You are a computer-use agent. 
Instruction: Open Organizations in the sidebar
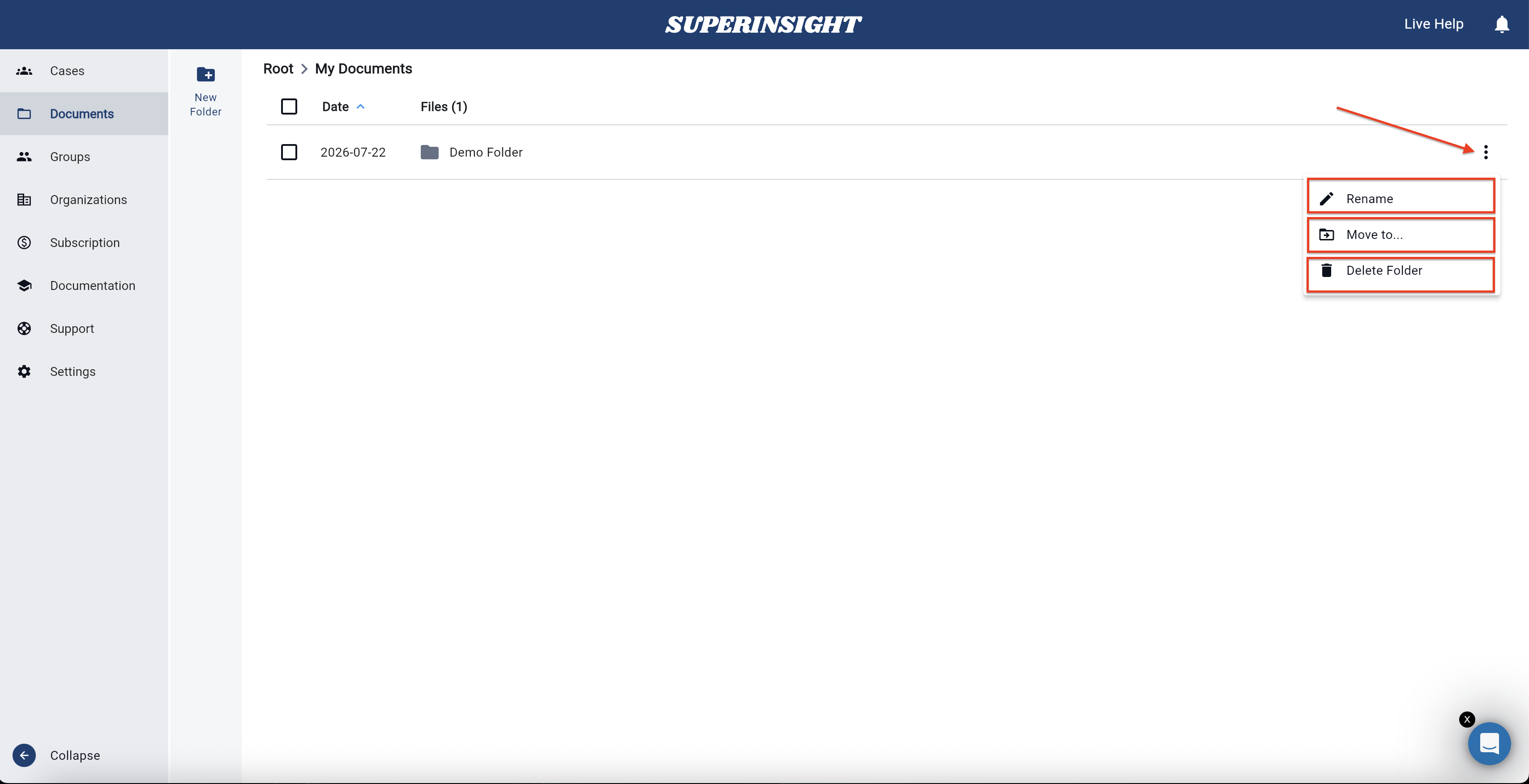point(84,200)
